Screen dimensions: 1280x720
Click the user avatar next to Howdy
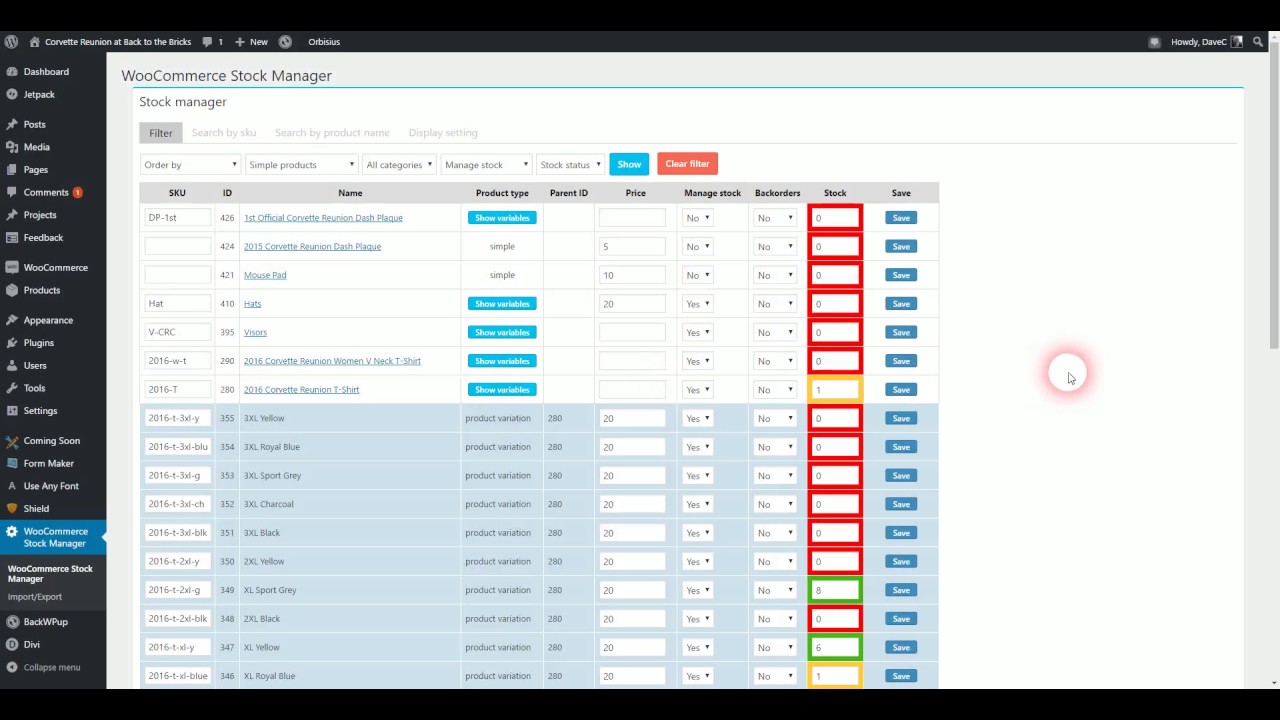tap(1237, 42)
